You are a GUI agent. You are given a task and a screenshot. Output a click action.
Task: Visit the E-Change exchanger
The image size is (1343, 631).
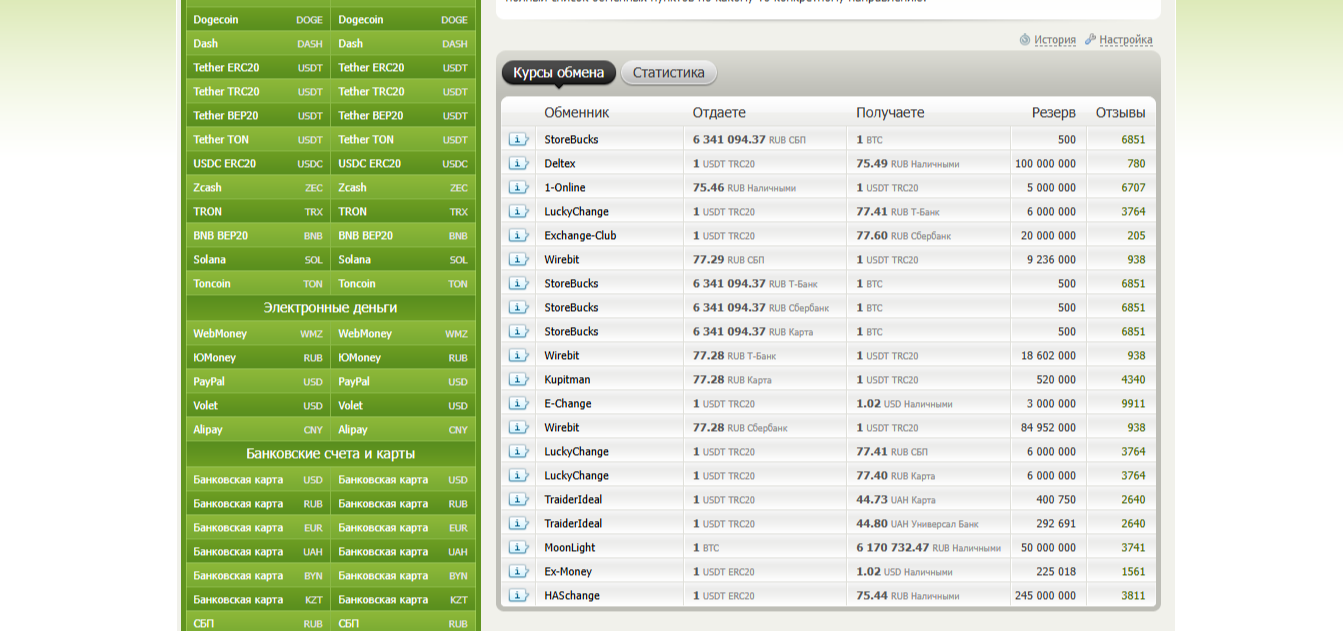click(x=568, y=403)
